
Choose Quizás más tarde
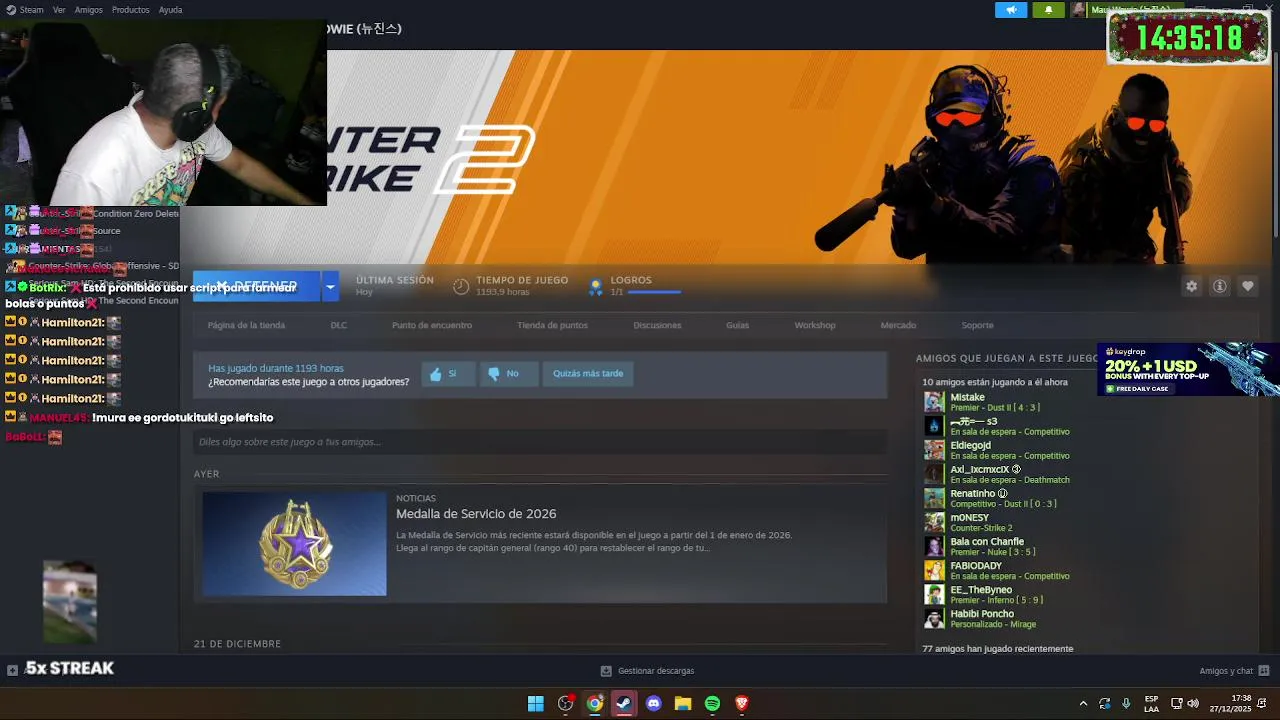588,374
